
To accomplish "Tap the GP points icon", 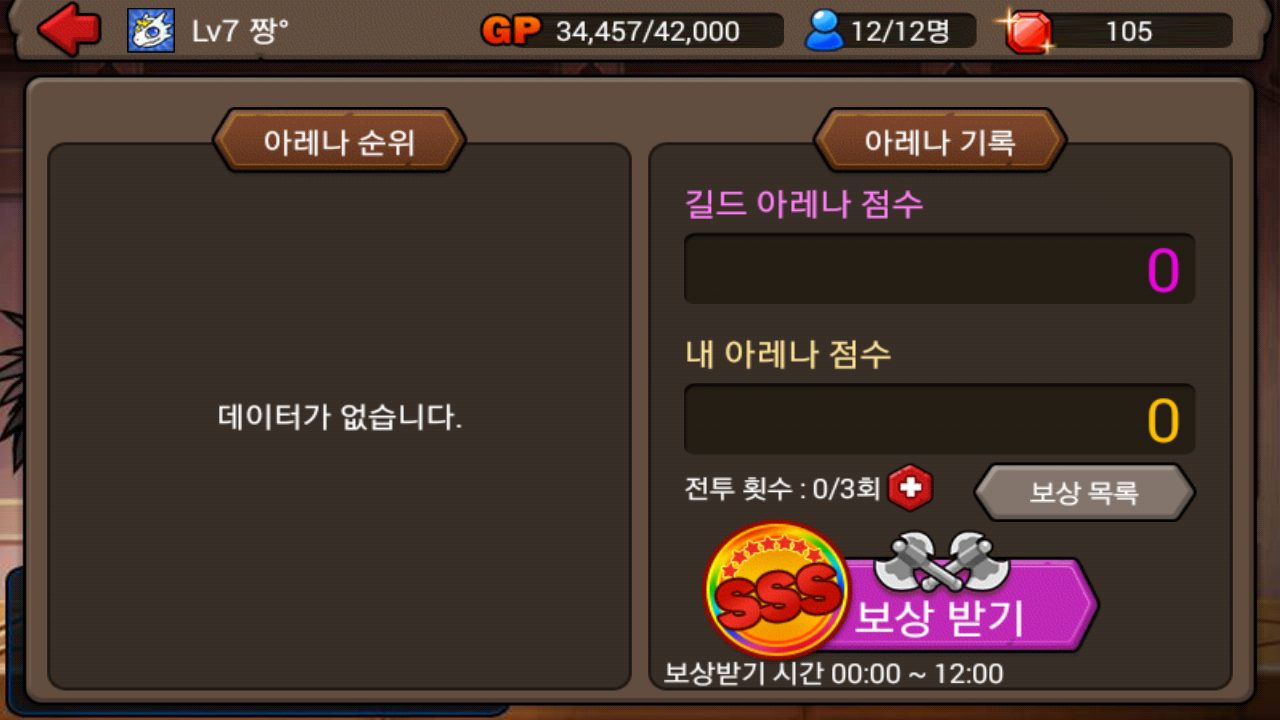I will point(511,31).
